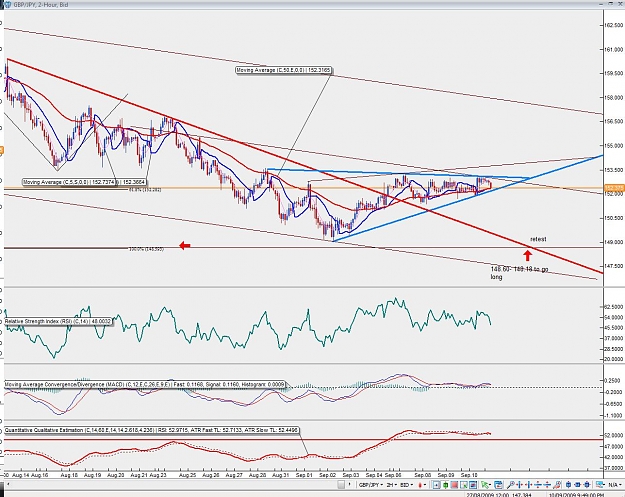Image resolution: width=625 pixels, height=497 pixels.
Task: Click the blue refresh chart icon
Action: [x=498, y=485]
